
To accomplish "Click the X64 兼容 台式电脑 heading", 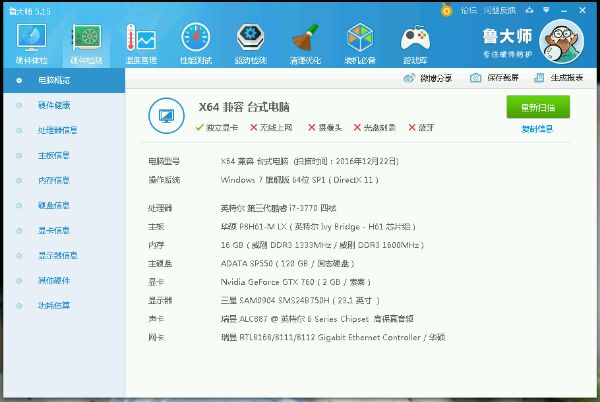I will (244, 107).
